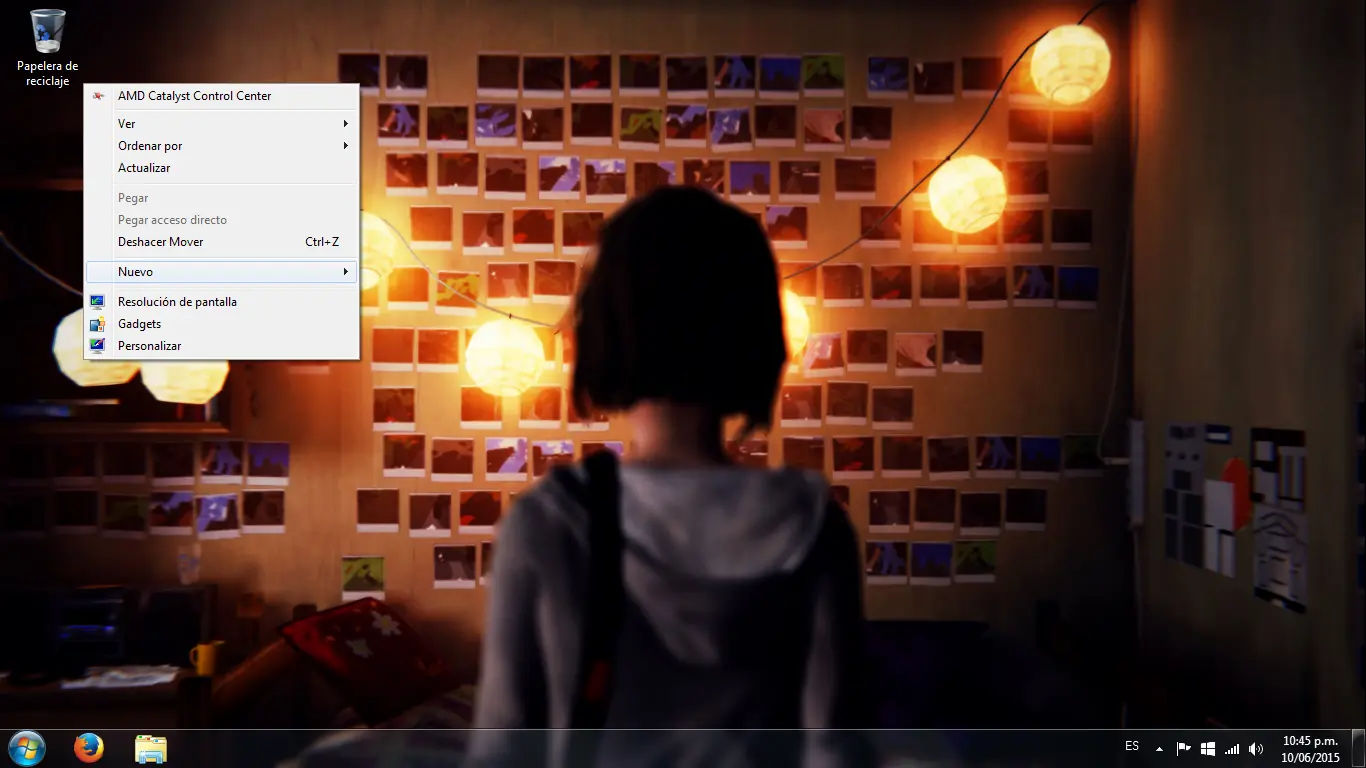The image size is (1366, 768).
Task: Click the ES language indicator
Action: click(x=1132, y=746)
